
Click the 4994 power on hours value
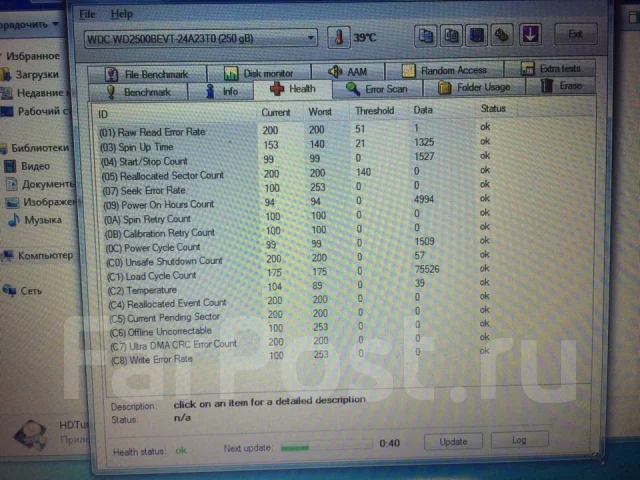pos(424,200)
